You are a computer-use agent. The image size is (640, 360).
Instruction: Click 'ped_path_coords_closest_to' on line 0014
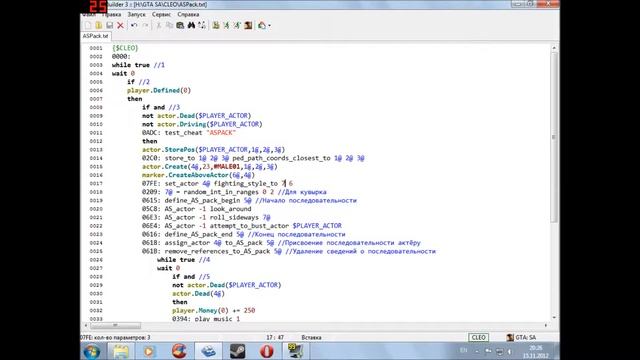(x=281, y=158)
